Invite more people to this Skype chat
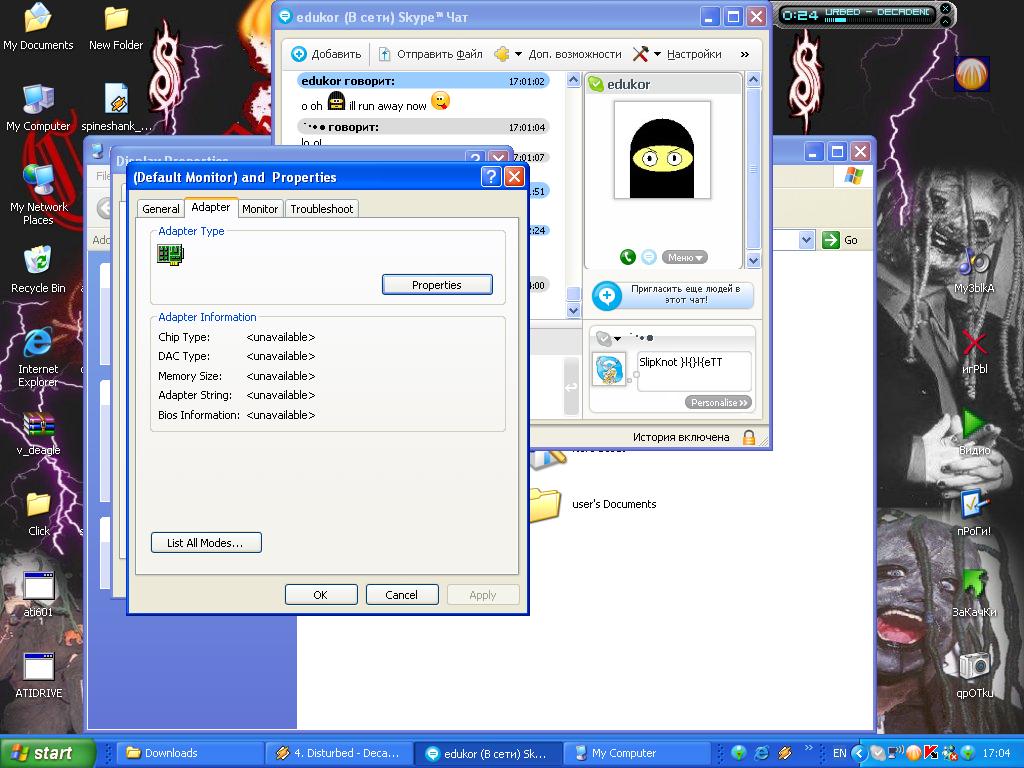Viewport: 1024px width, 768px height. (x=673, y=295)
